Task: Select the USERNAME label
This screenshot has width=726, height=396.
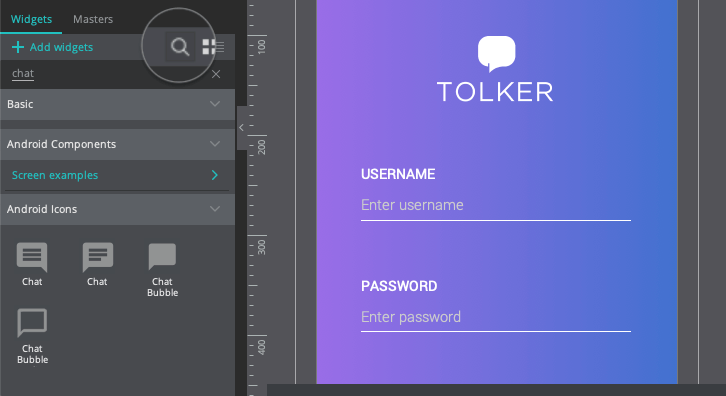Action: pyautogui.click(x=398, y=174)
